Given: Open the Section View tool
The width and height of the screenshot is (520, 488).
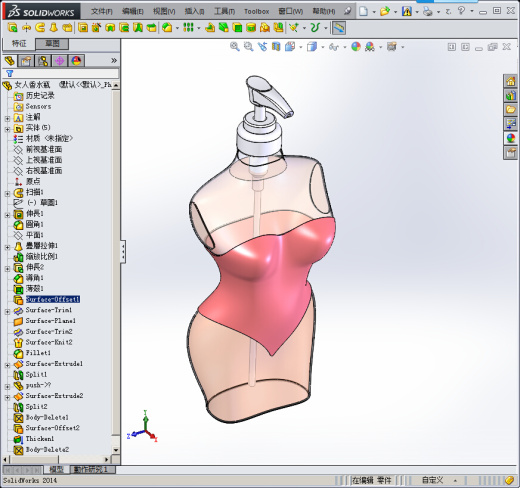Looking at the screenshot, I should [x=276, y=47].
